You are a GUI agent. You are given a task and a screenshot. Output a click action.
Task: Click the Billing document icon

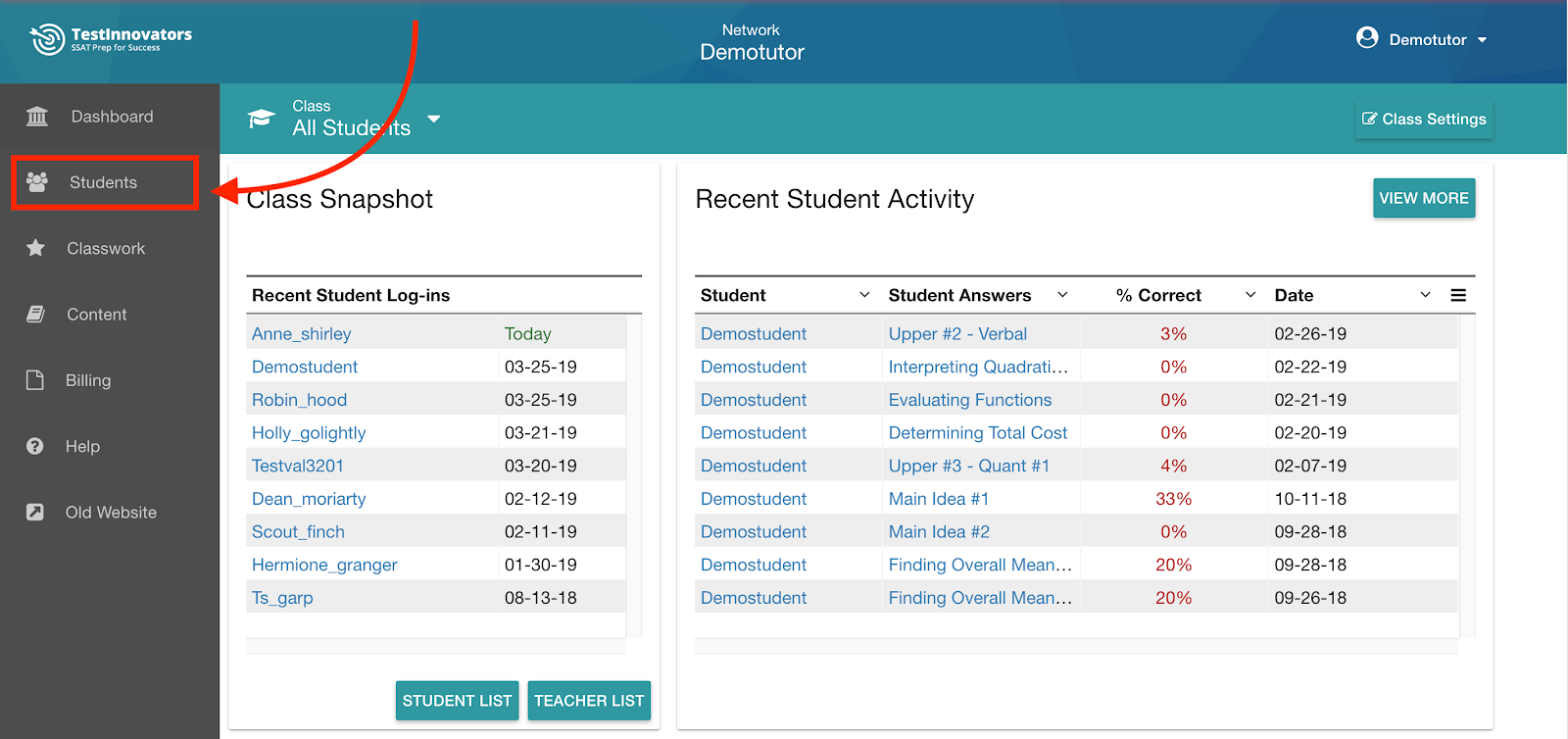coord(35,379)
